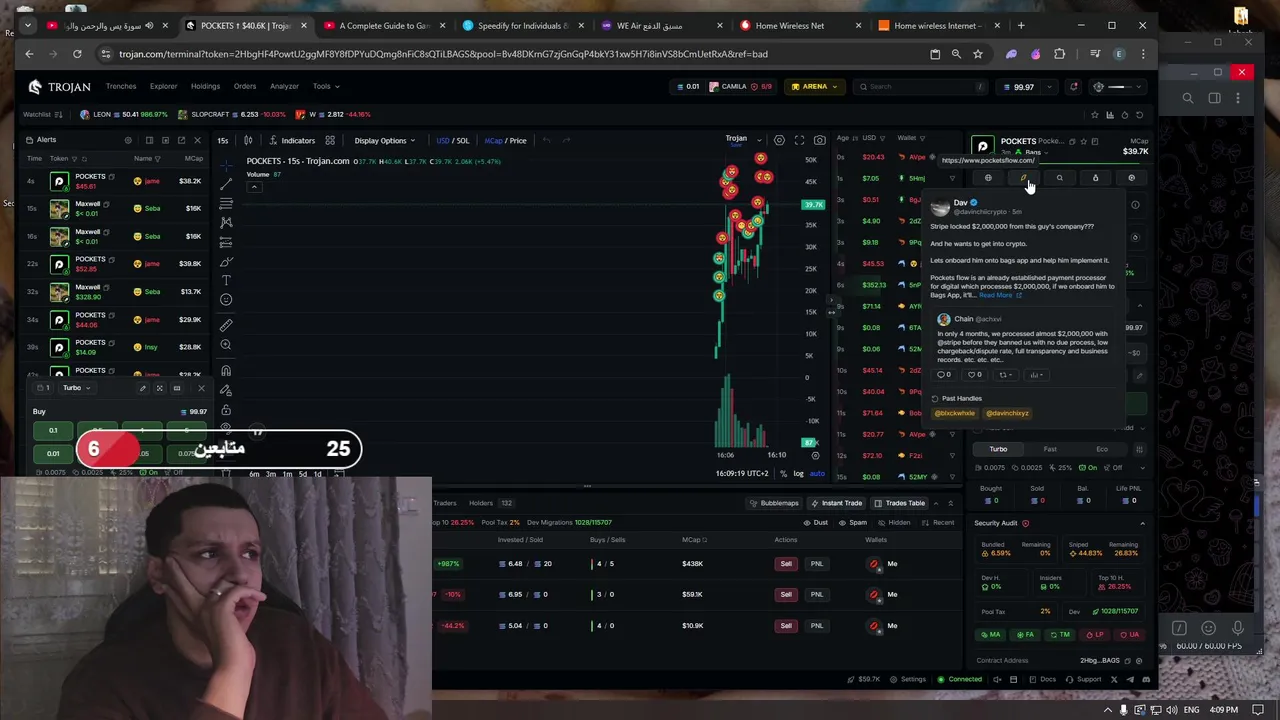Close the Alerts panel
This screenshot has width=1280, height=720.
coord(197,140)
